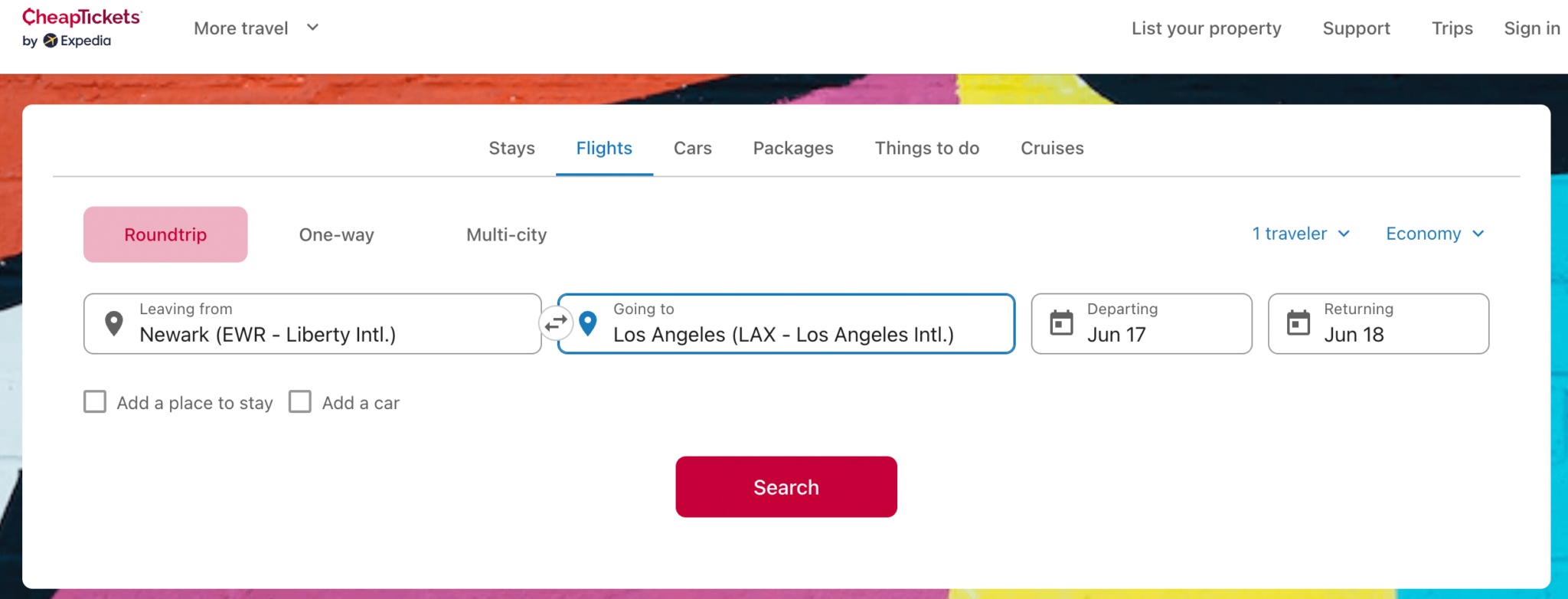The width and height of the screenshot is (1568, 599).
Task: Click the Sign in link
Action: [x=1531, y=28]
